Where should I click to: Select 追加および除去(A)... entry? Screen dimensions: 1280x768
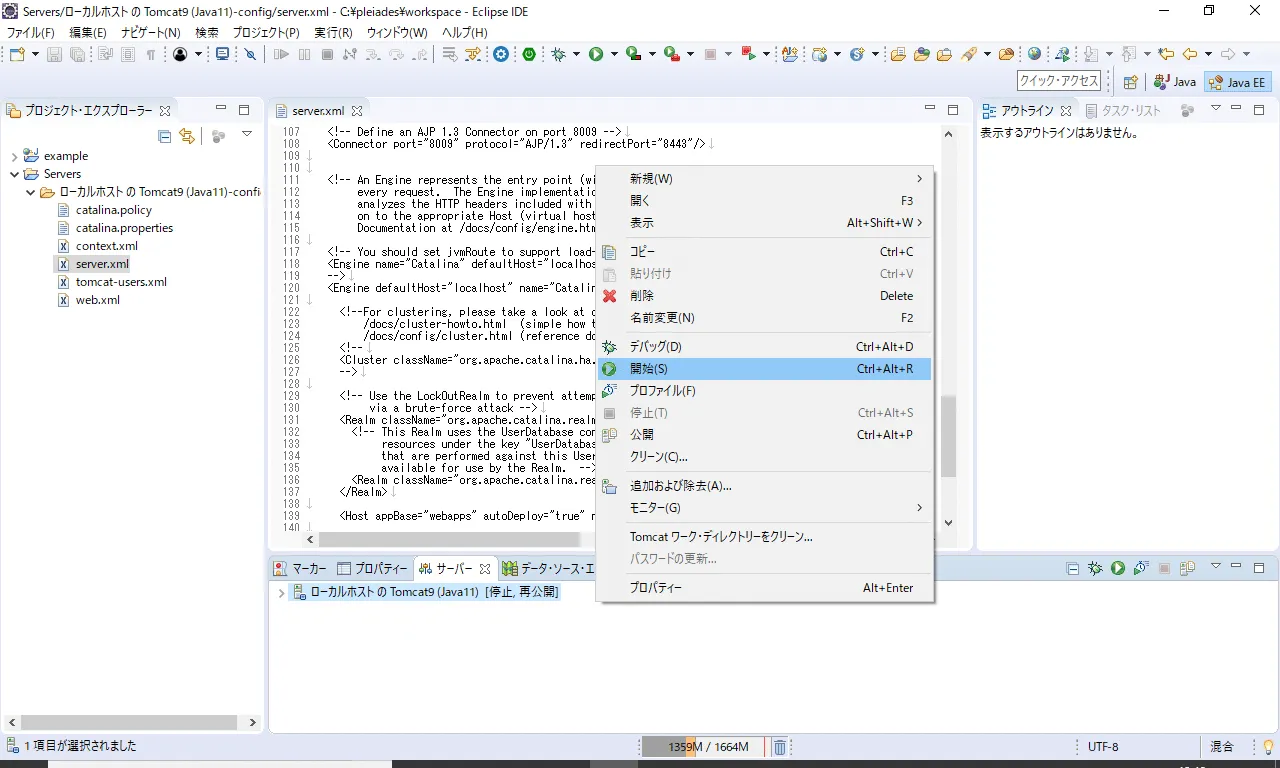pos(765,486)
